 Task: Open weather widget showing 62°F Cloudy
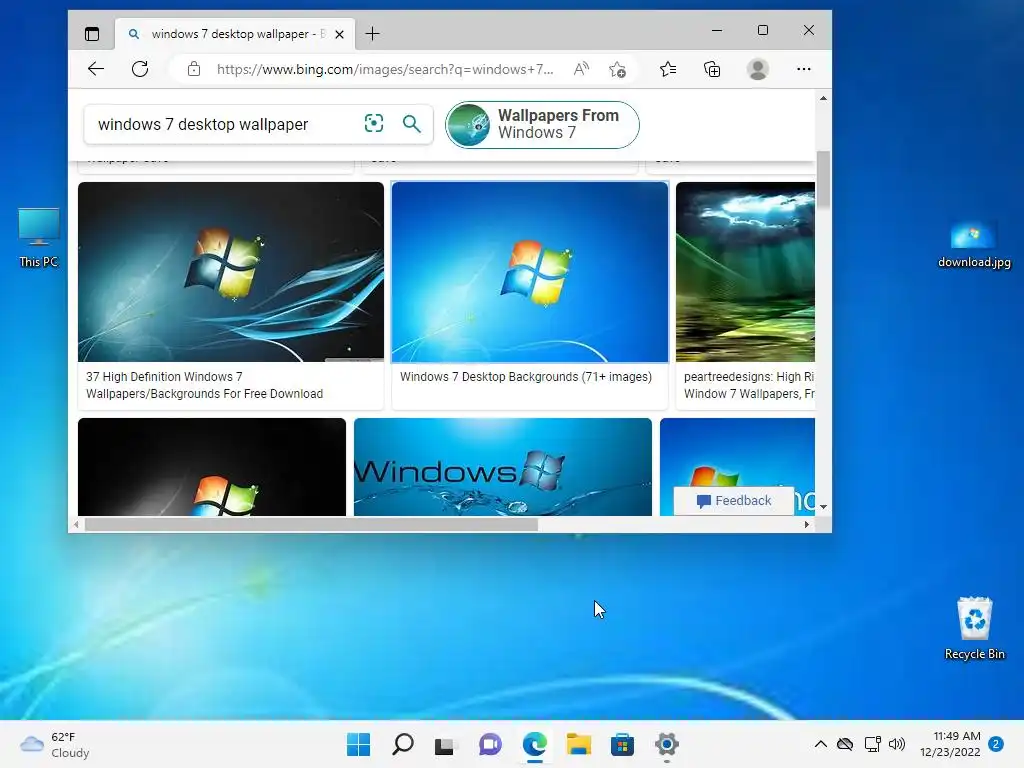[x=55, y=744]
